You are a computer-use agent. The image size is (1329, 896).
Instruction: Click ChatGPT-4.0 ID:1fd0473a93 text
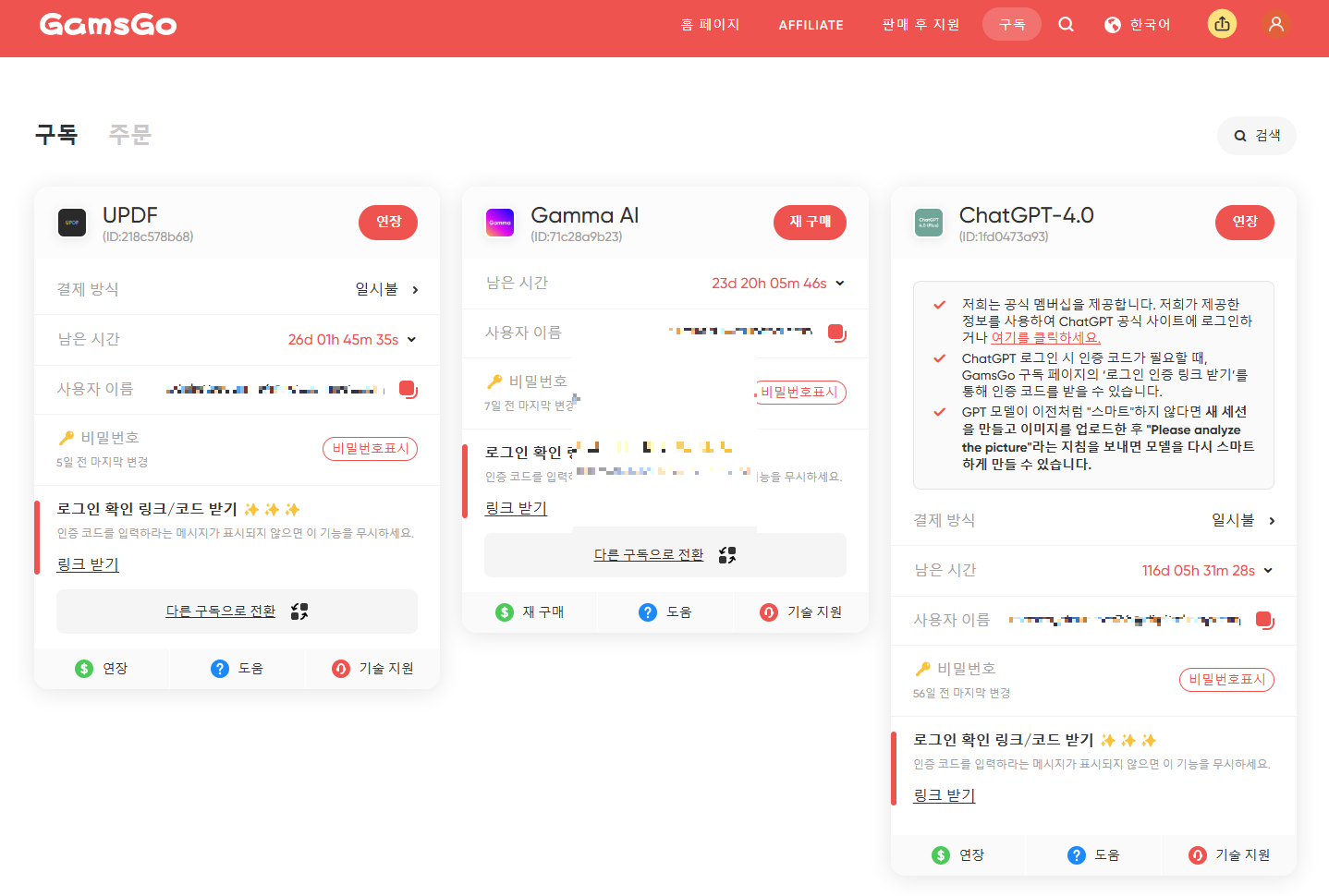1004,236
